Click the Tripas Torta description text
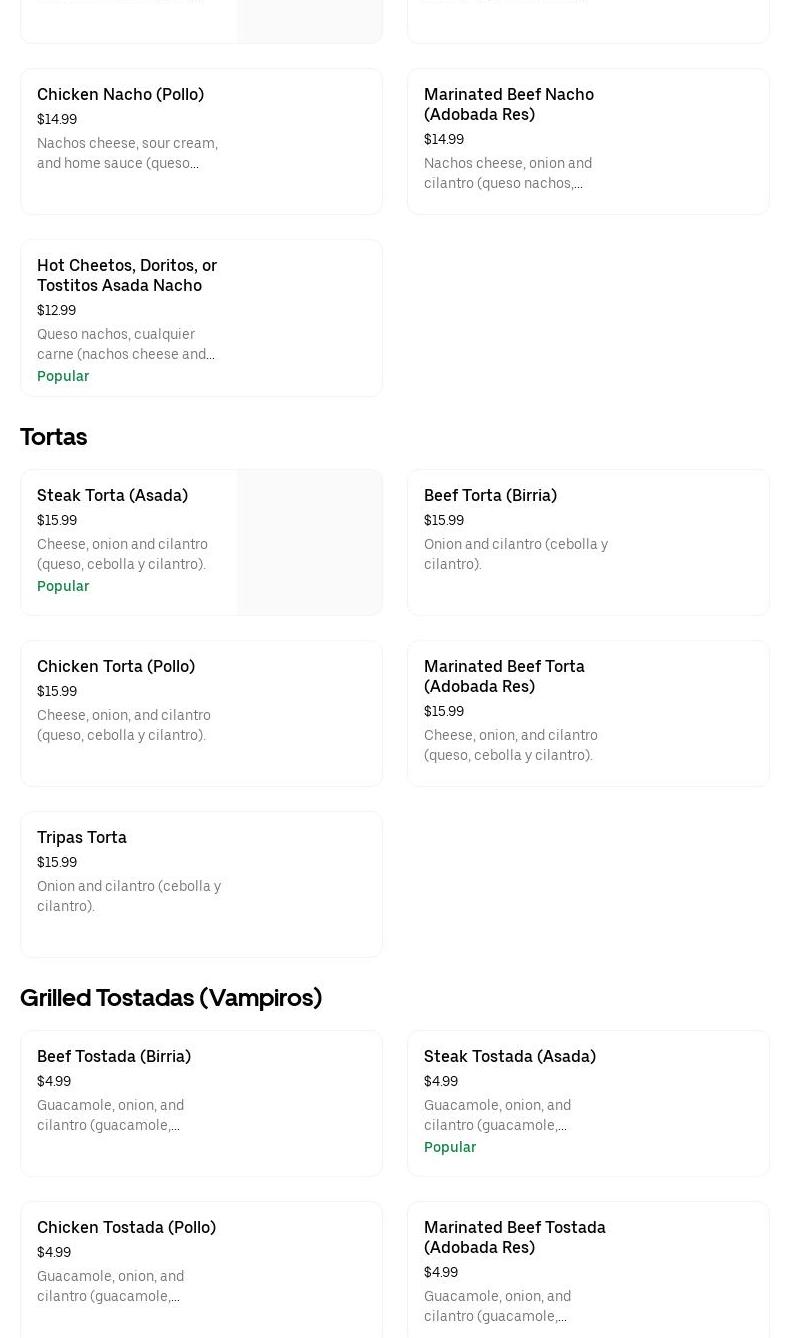 129,896
